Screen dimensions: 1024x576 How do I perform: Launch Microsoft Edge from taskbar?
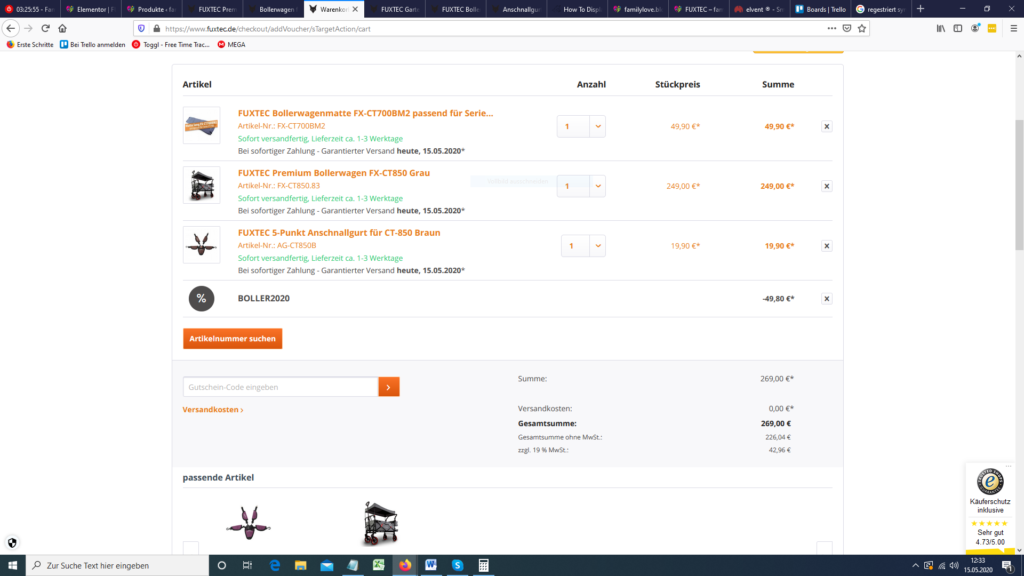coord(275,566)
